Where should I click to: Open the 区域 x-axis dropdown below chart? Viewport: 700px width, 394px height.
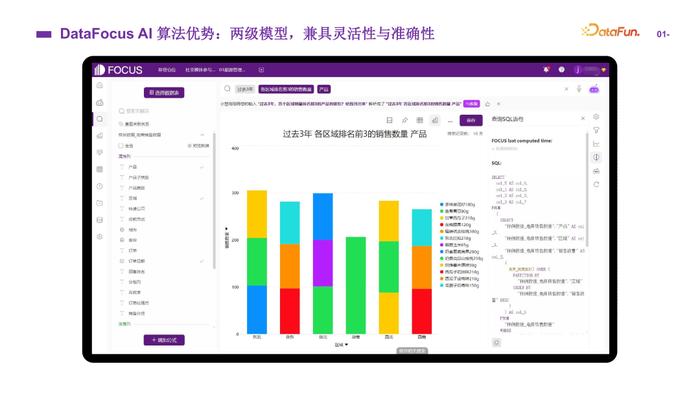[341, 344]
